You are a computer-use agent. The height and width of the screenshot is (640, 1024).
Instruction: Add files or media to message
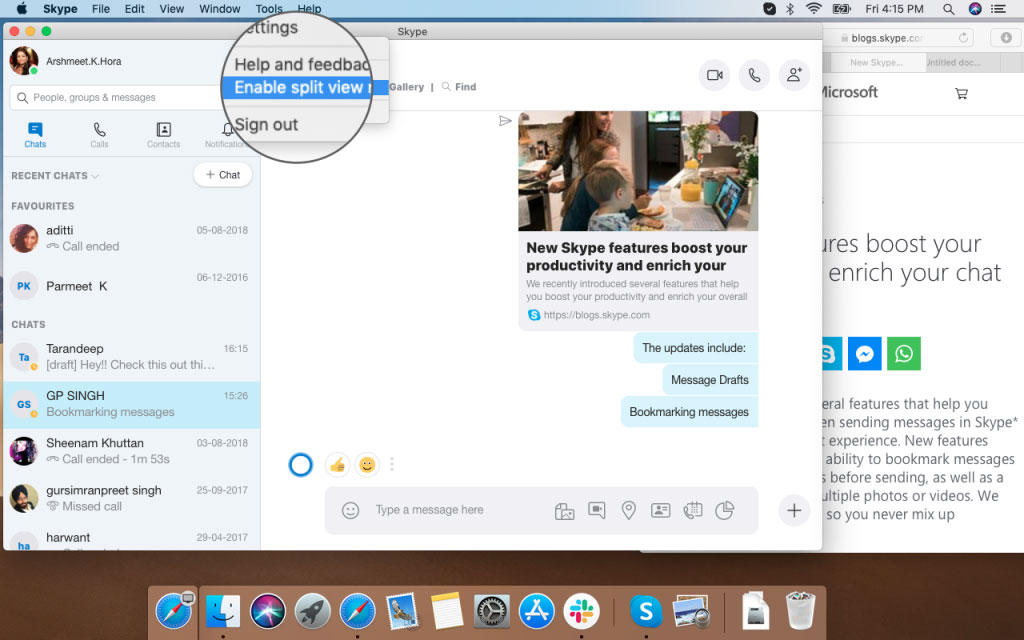click(564, 510)
